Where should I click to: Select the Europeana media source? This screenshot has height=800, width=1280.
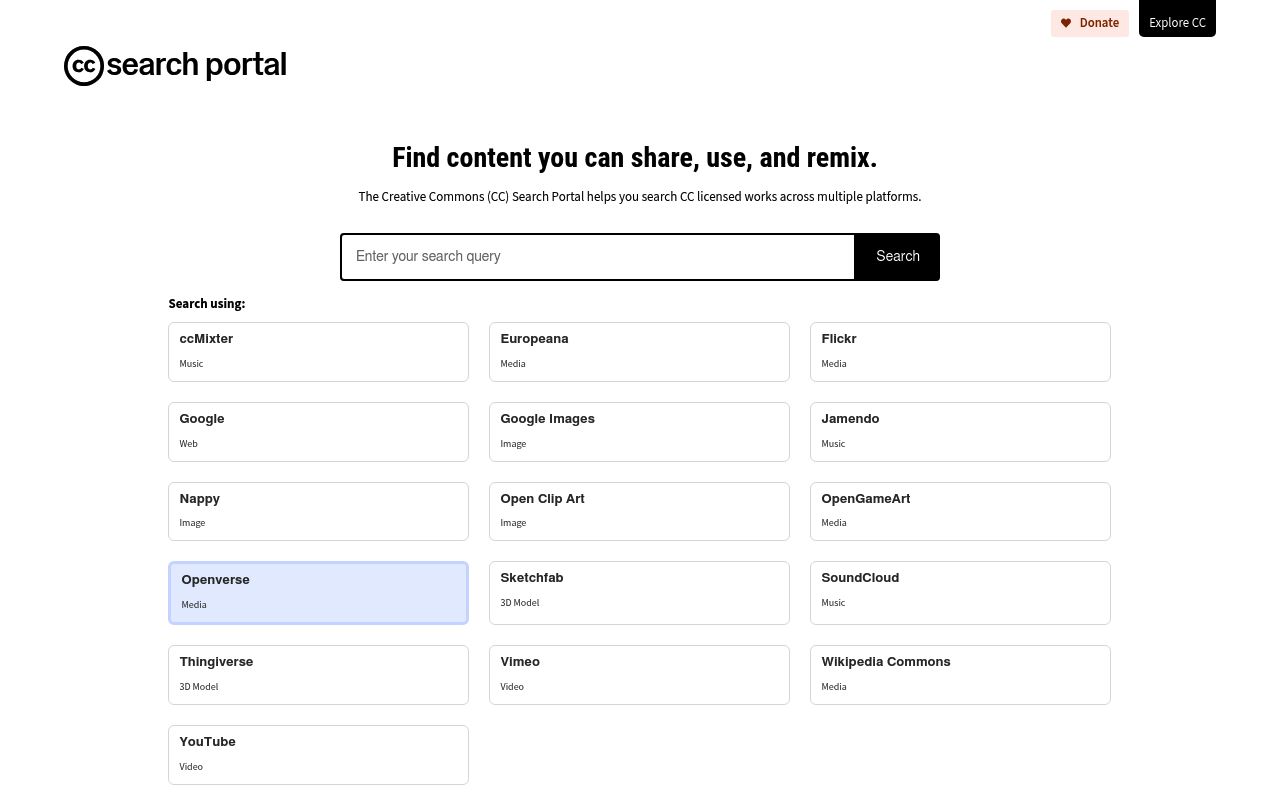tap(639, 351)
